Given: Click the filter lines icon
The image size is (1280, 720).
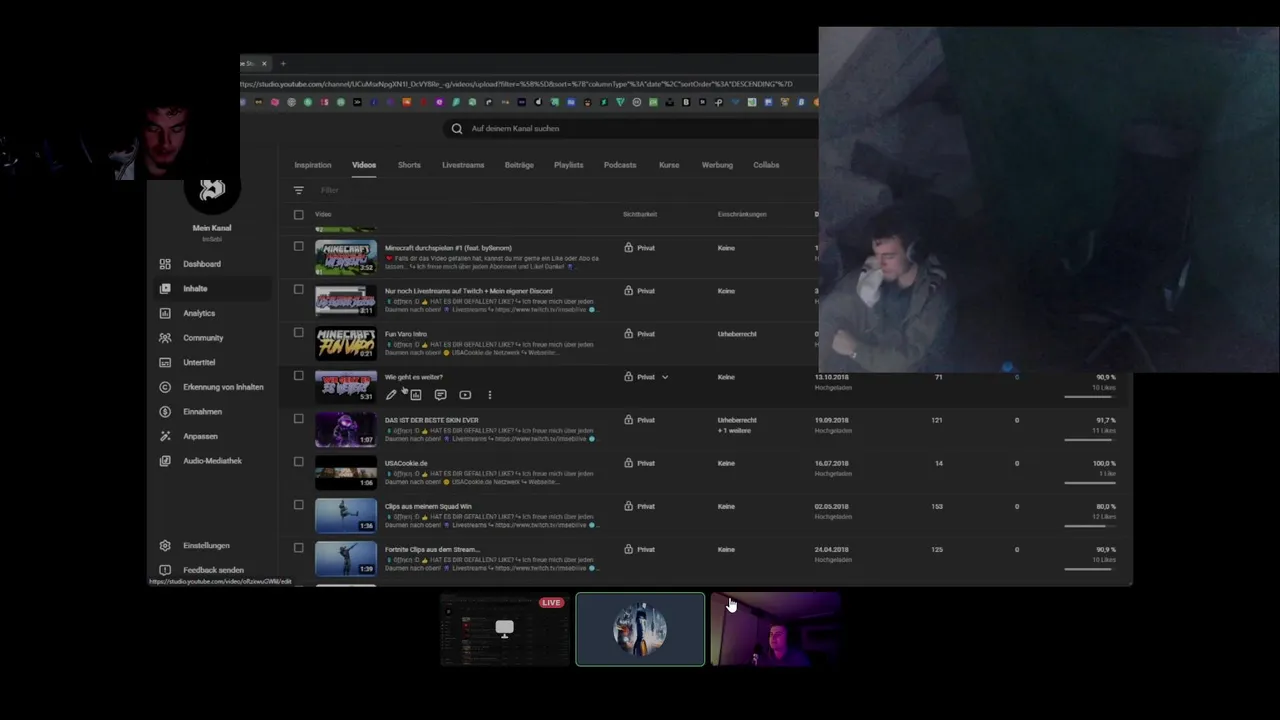Looking at the screenshot, I should (298, 190).
